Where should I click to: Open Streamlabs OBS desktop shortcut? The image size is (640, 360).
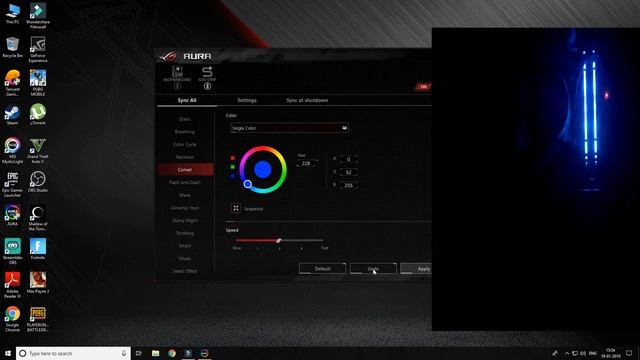(x=12, y=251)
